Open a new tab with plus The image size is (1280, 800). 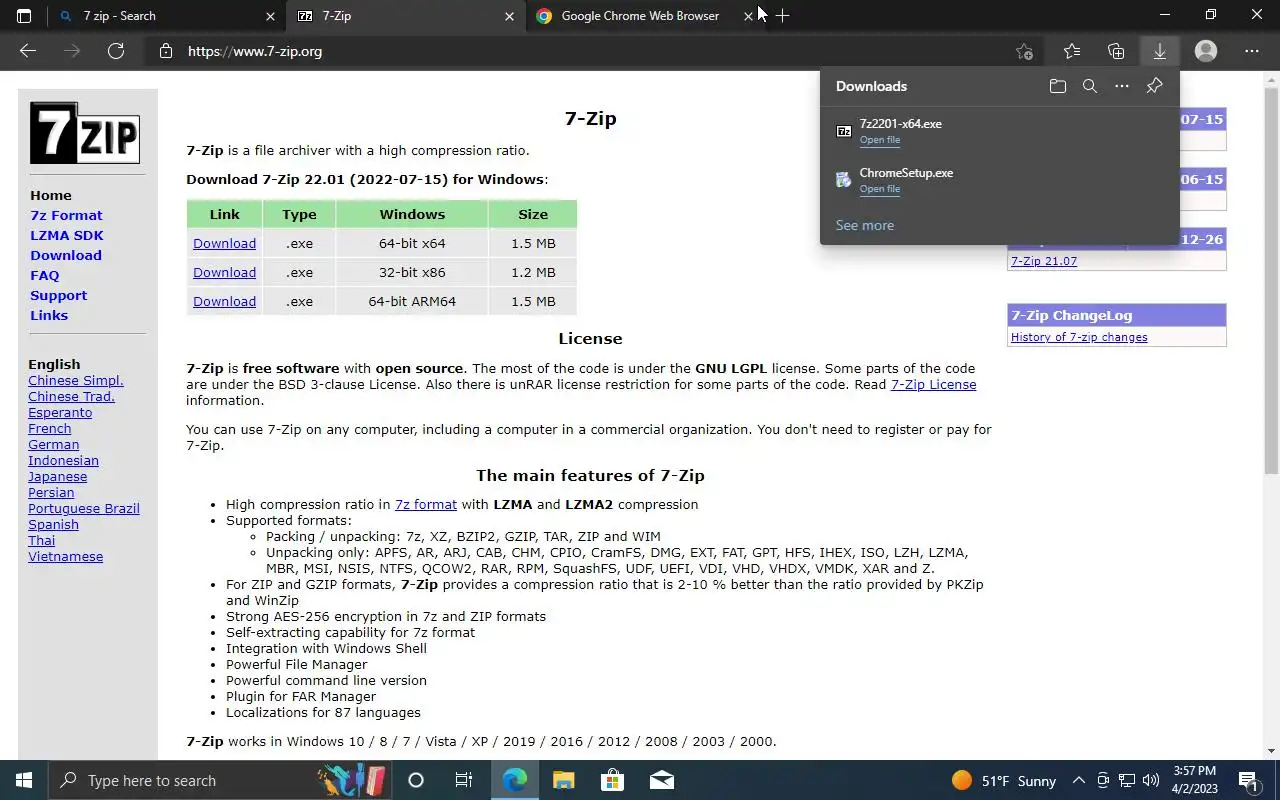coord(782,16)
